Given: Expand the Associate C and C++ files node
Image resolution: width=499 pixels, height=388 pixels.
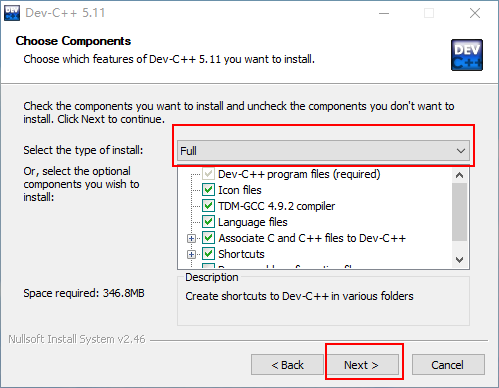Looking at the screenshot, I should pos(191,238).
